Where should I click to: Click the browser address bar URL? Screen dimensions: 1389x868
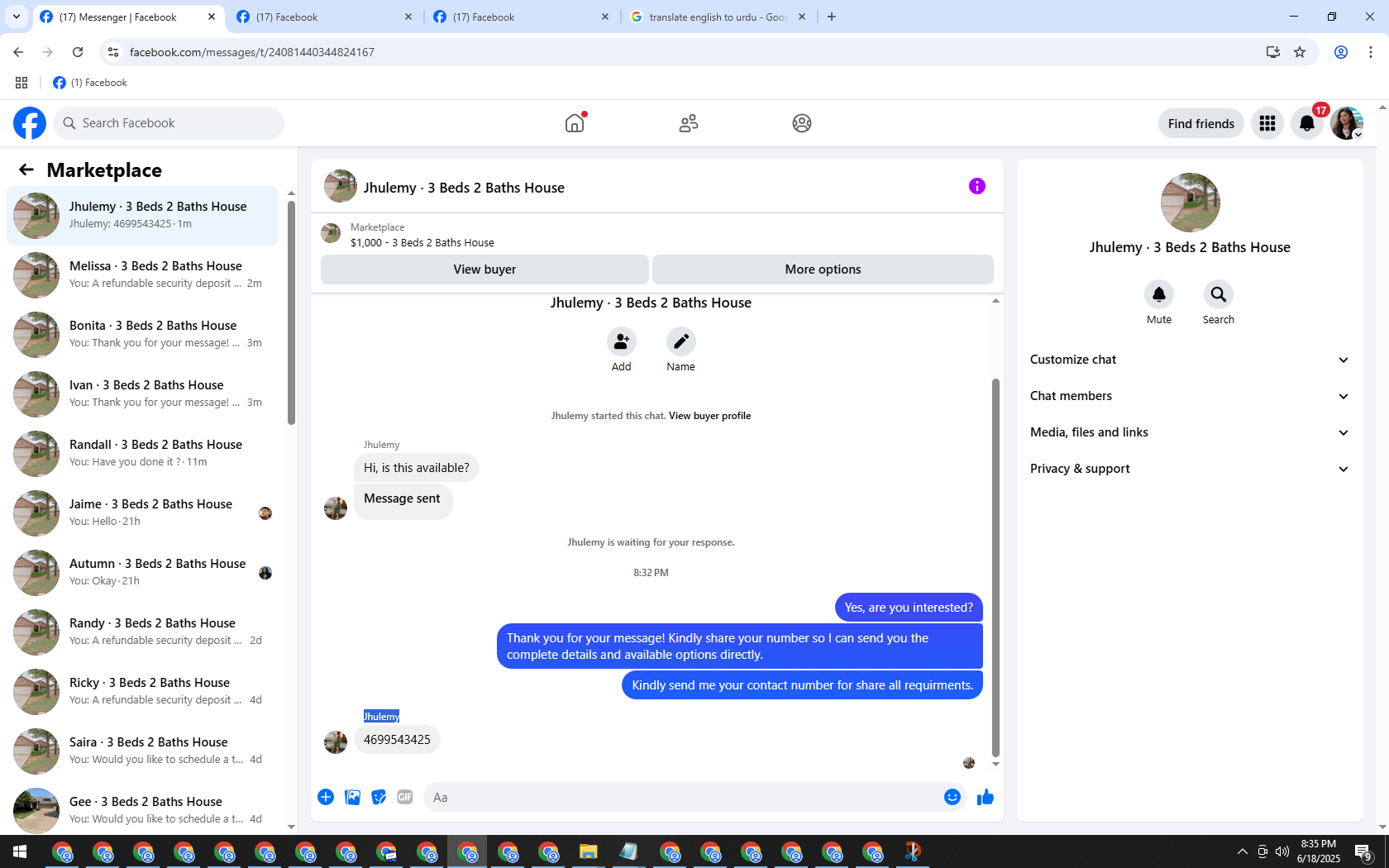click(x=251, y=52)
